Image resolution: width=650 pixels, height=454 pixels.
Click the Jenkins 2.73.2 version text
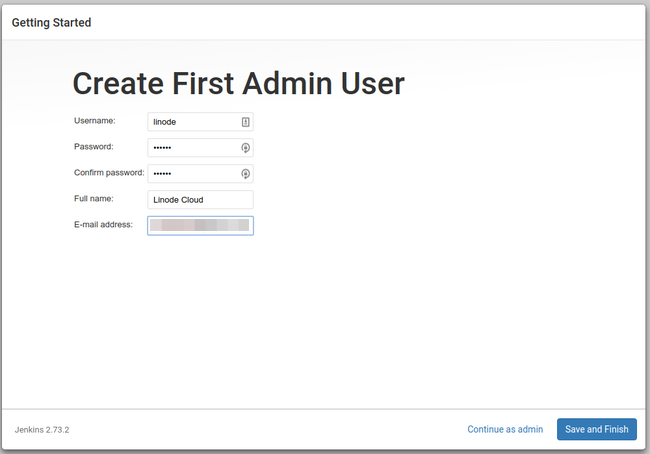[42, 430]
